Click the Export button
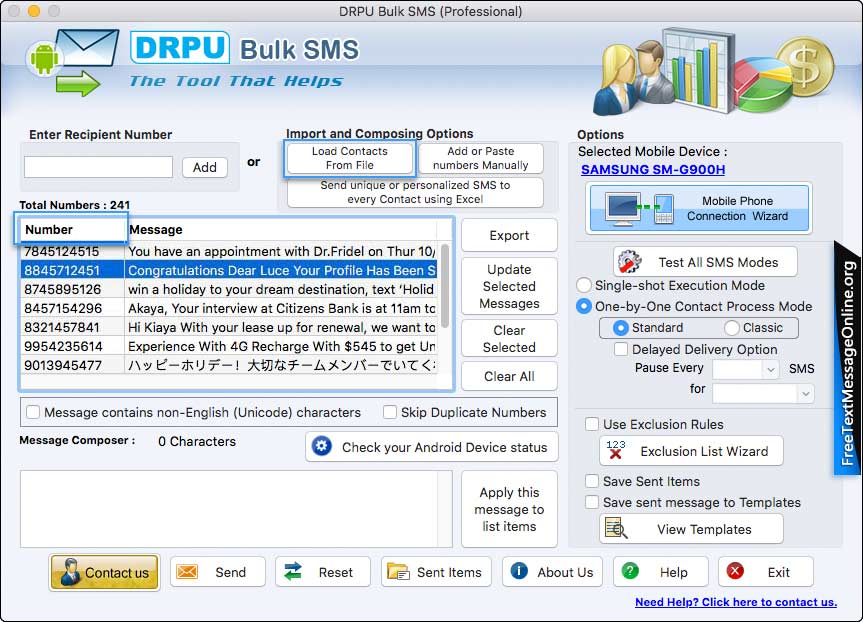This screenshot has height=622, width=863. (x=509, y=235)
